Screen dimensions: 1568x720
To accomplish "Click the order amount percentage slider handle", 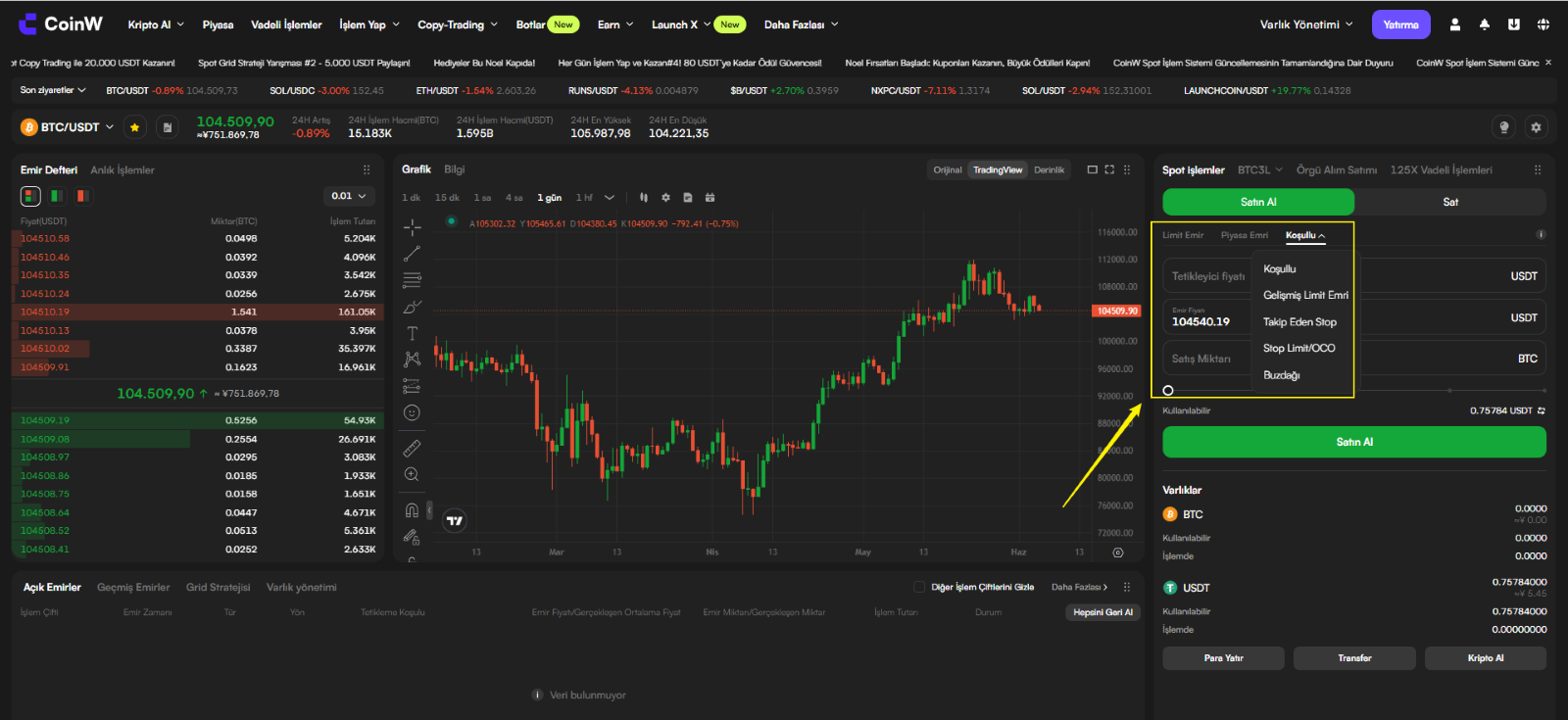I will click(x=1168, y=390).
